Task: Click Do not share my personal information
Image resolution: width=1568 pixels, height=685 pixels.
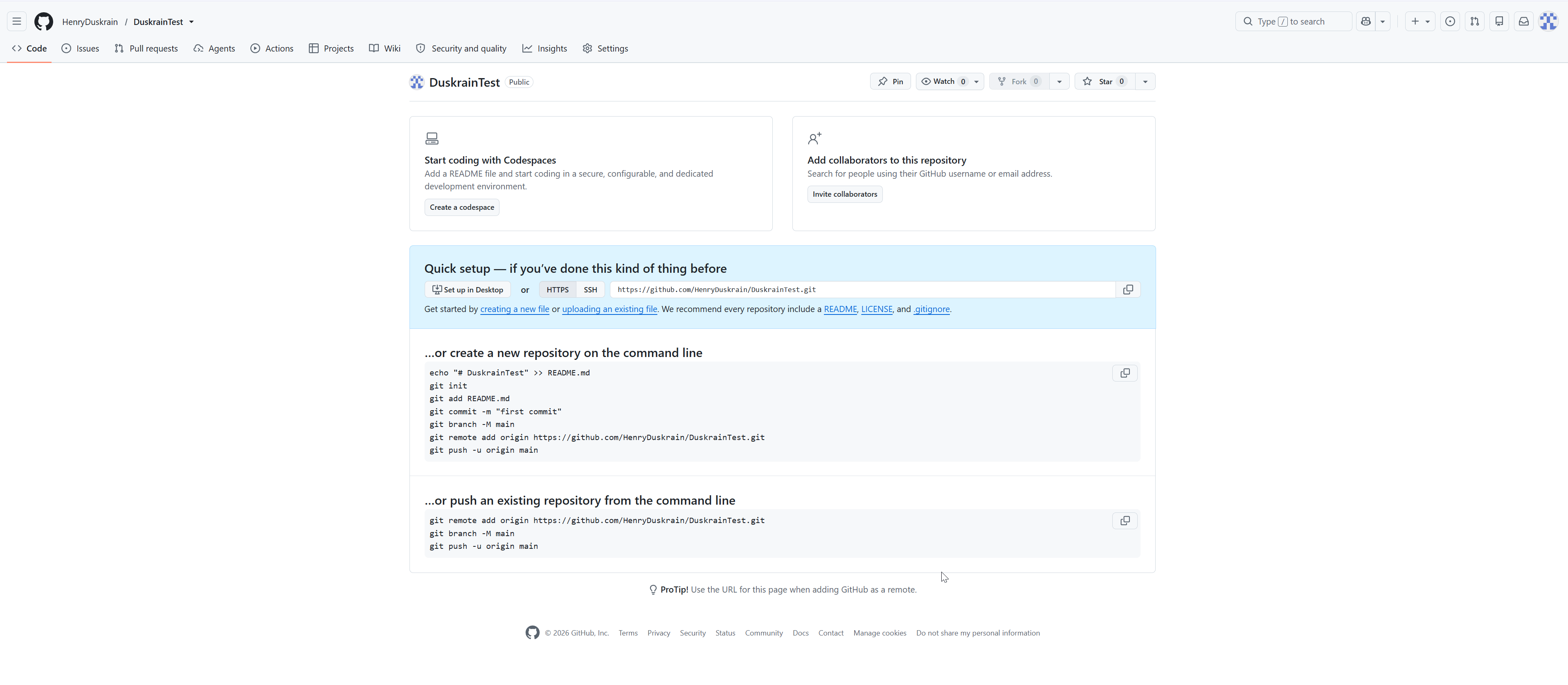Action: [x=978, y=633]
